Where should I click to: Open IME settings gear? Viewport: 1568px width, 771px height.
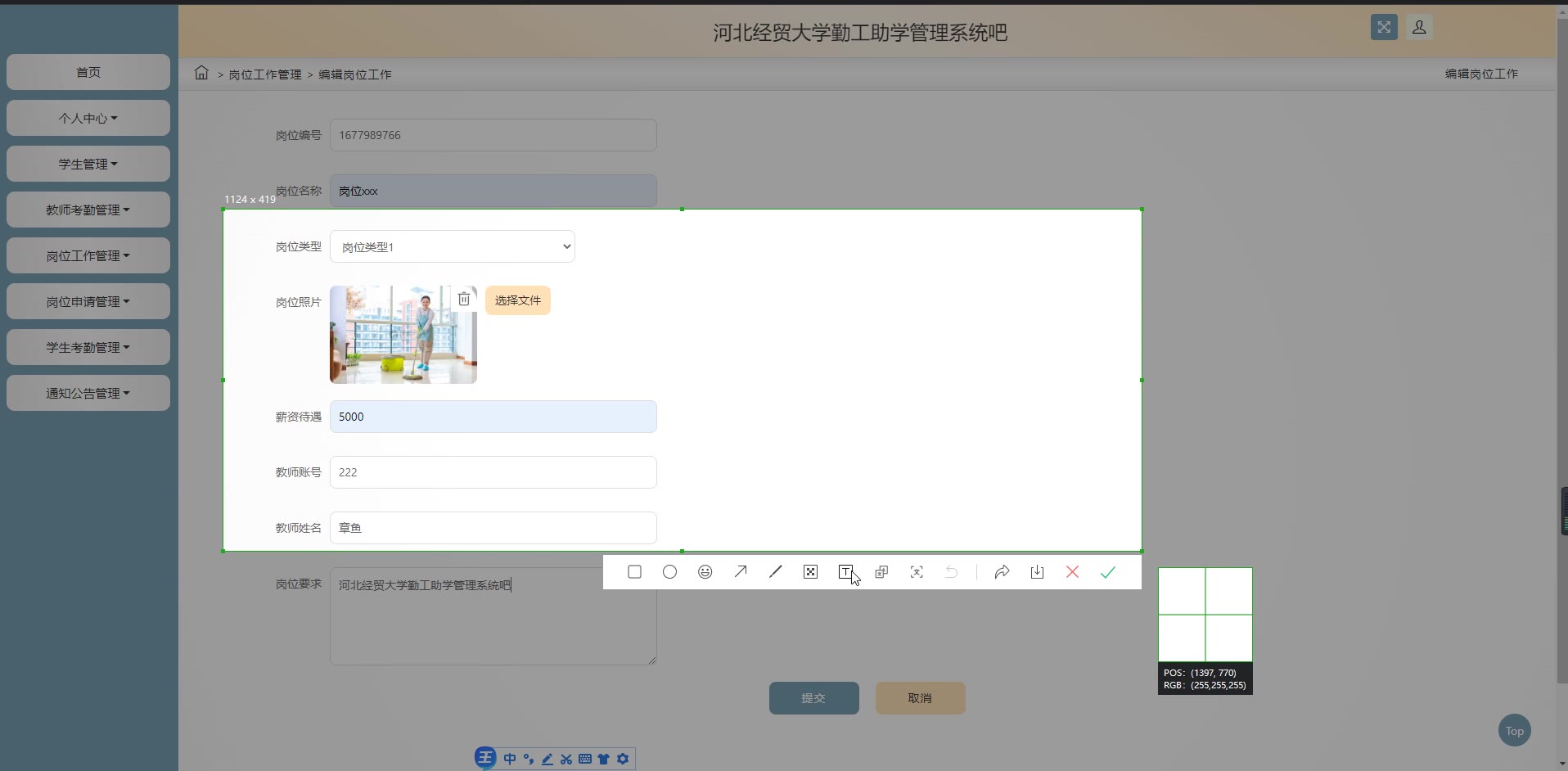[623, 759]
